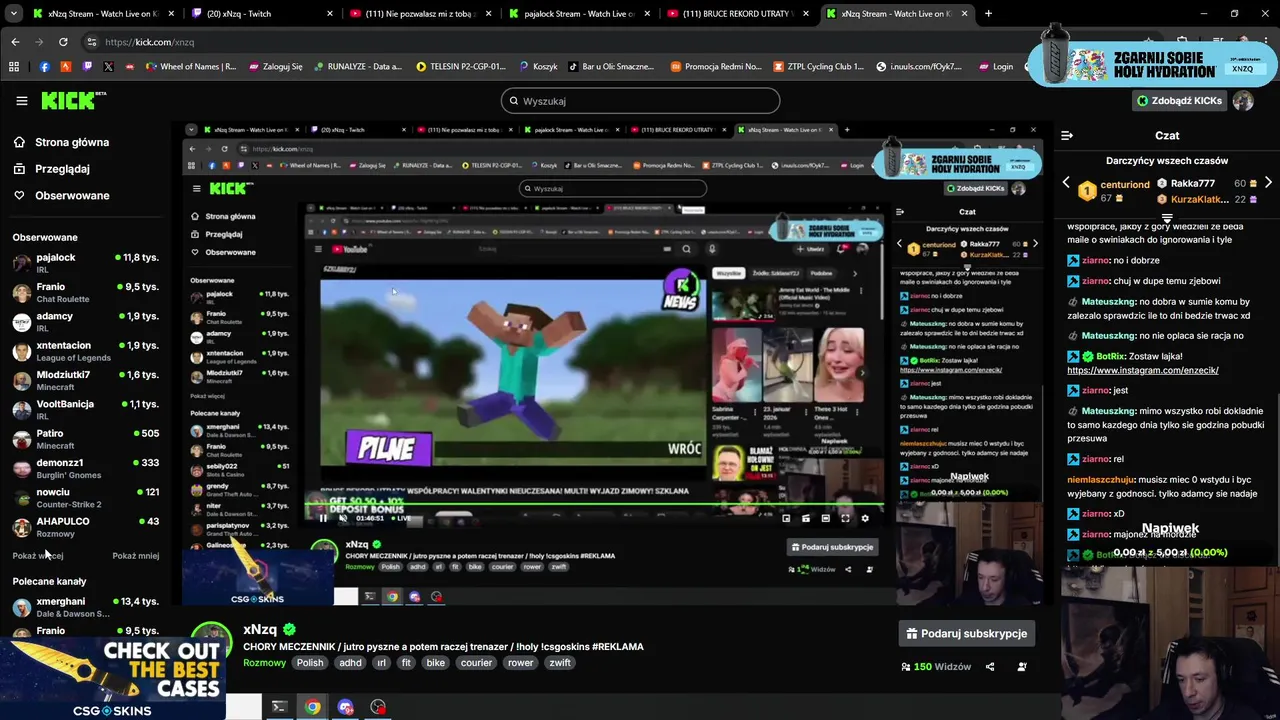Open Discord from the taskbar
The width and height of the screenshot is (1280, 720).
(x=346, y=707)
